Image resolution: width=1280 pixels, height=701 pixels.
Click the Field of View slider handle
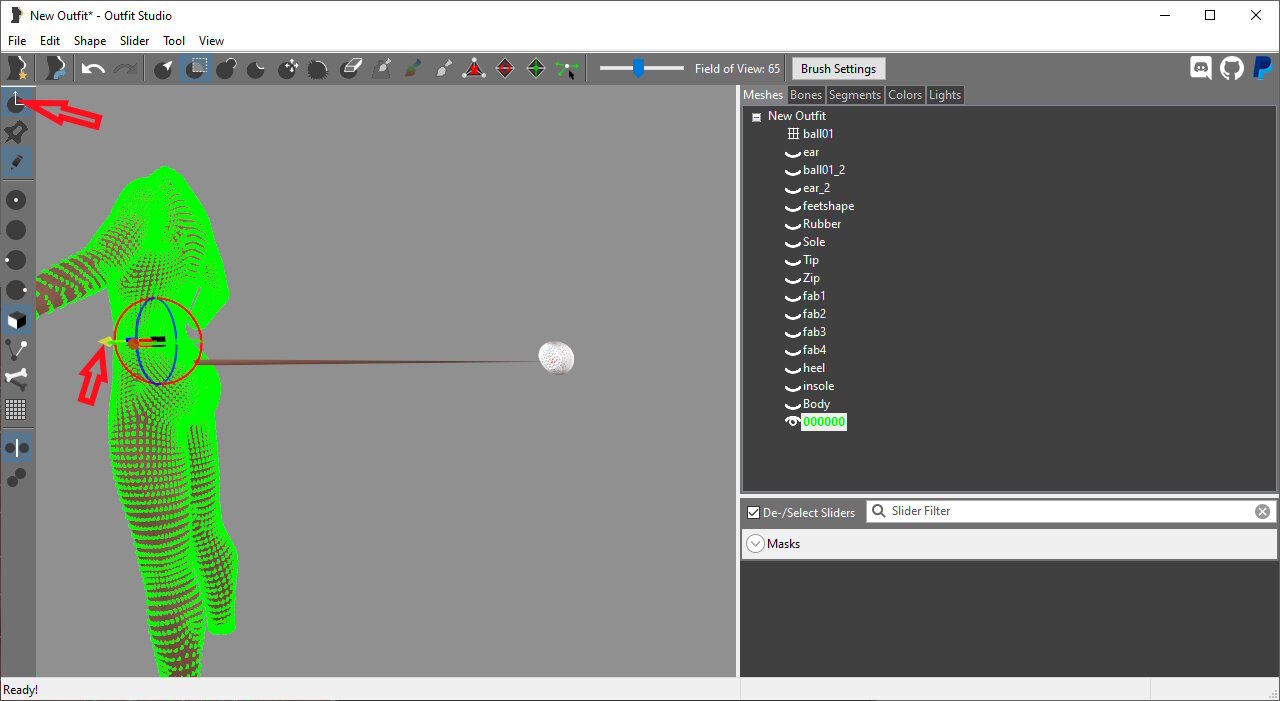coord(638,68)
